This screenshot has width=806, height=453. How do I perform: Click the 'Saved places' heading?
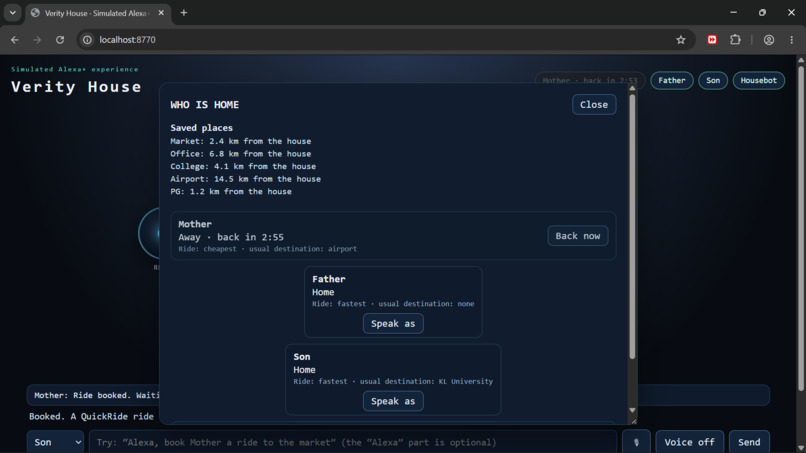point(202,128)
